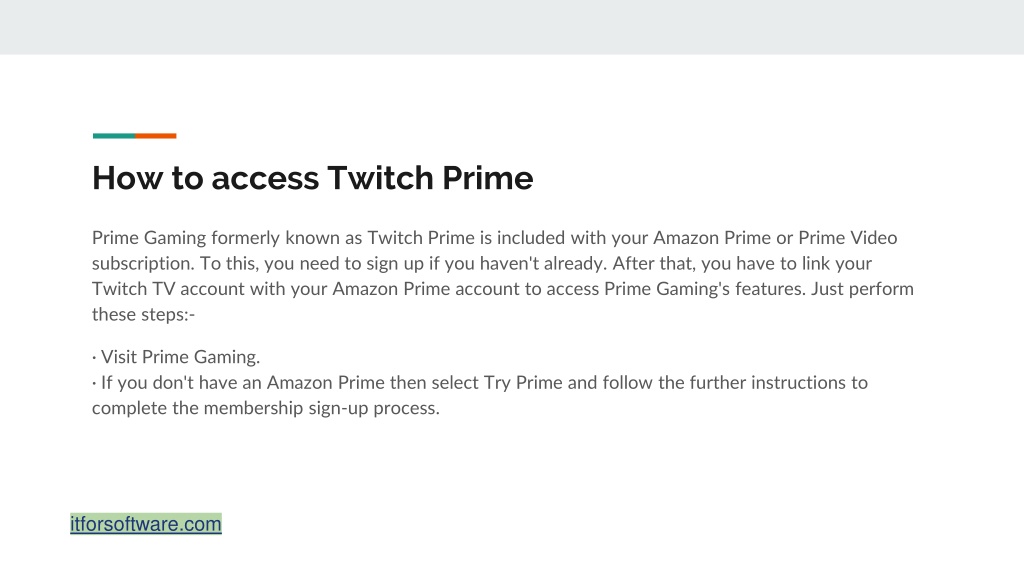1024x576 pixels.
Task: Select the teal segment of the accent bar
Action: click(114, 136)
